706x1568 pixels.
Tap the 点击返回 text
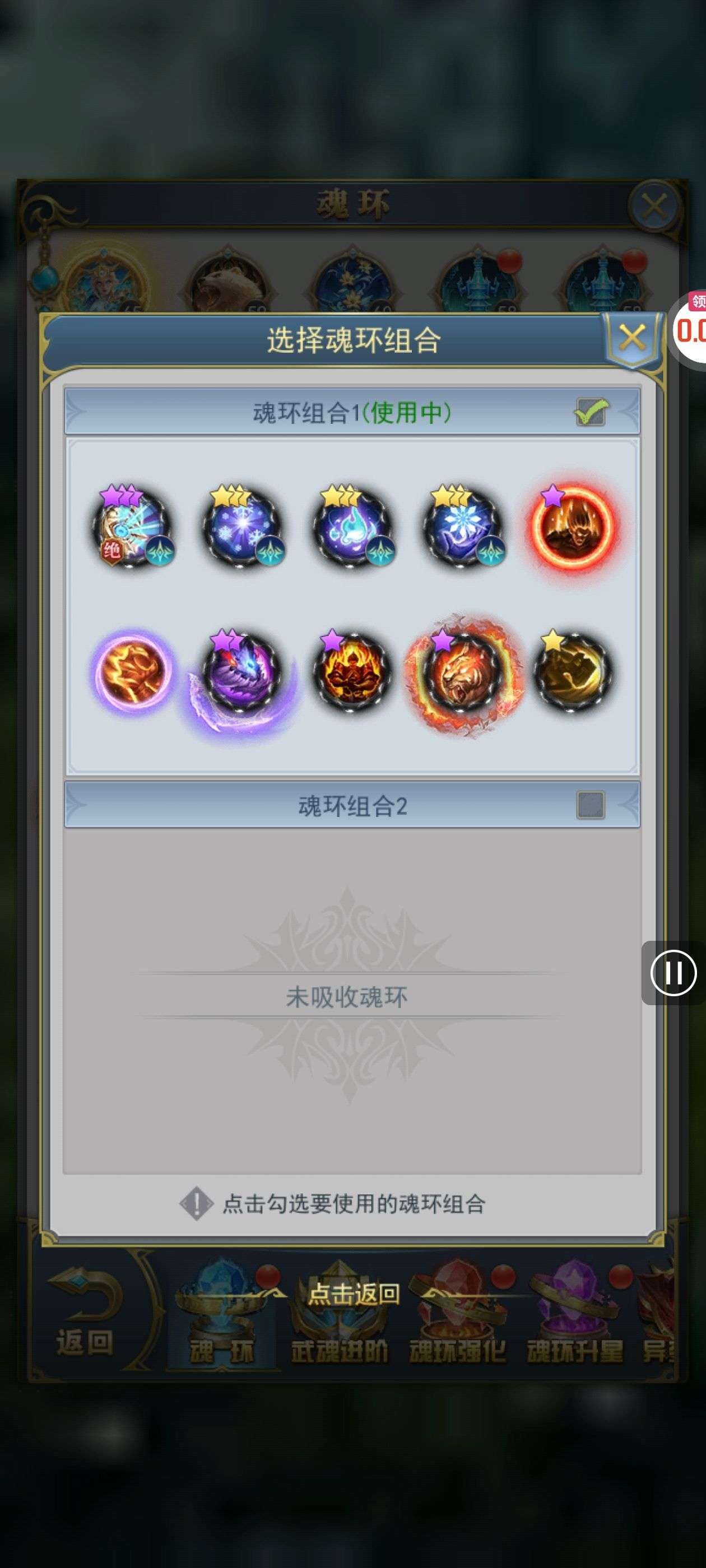click(354, 1294)
